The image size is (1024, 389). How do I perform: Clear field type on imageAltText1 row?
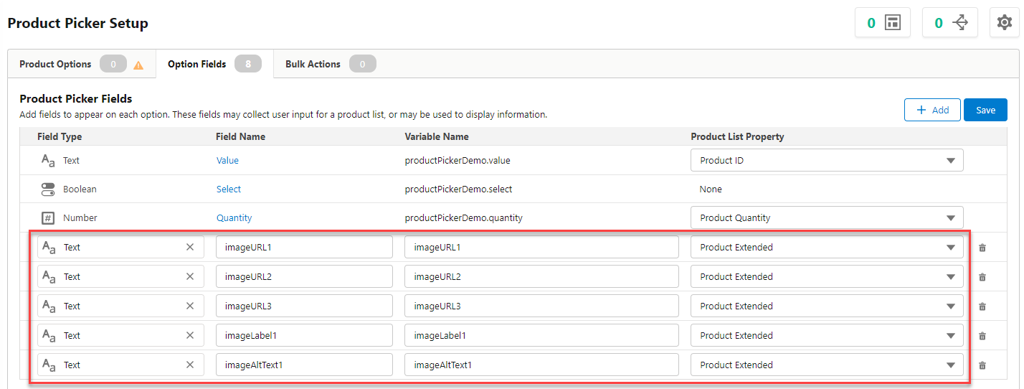coord(190,365)
